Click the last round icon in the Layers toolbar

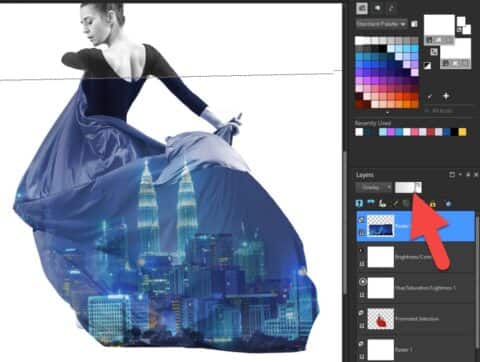(x=448, y=203)
